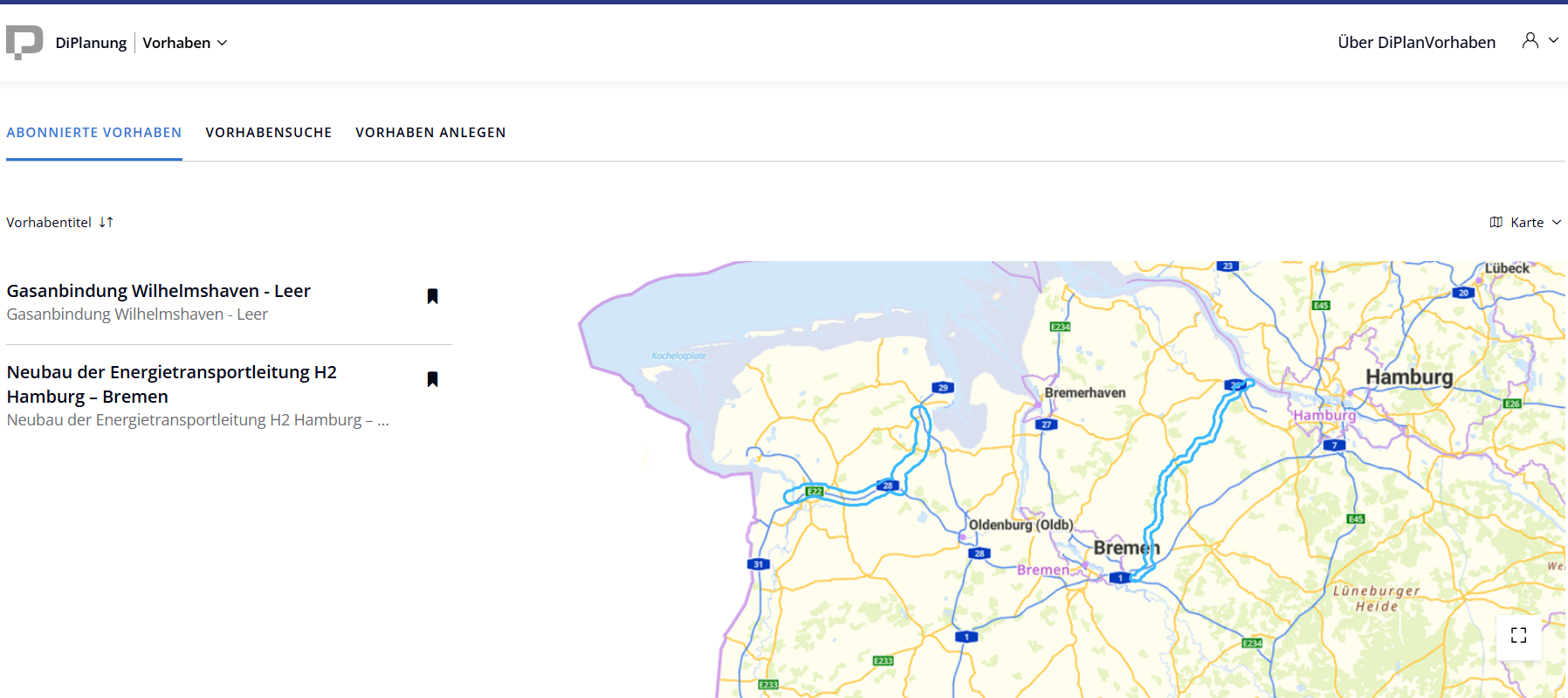Switch to the Vorhabensuche tab
Screen dimensions: 1568x698
(269, 133)
